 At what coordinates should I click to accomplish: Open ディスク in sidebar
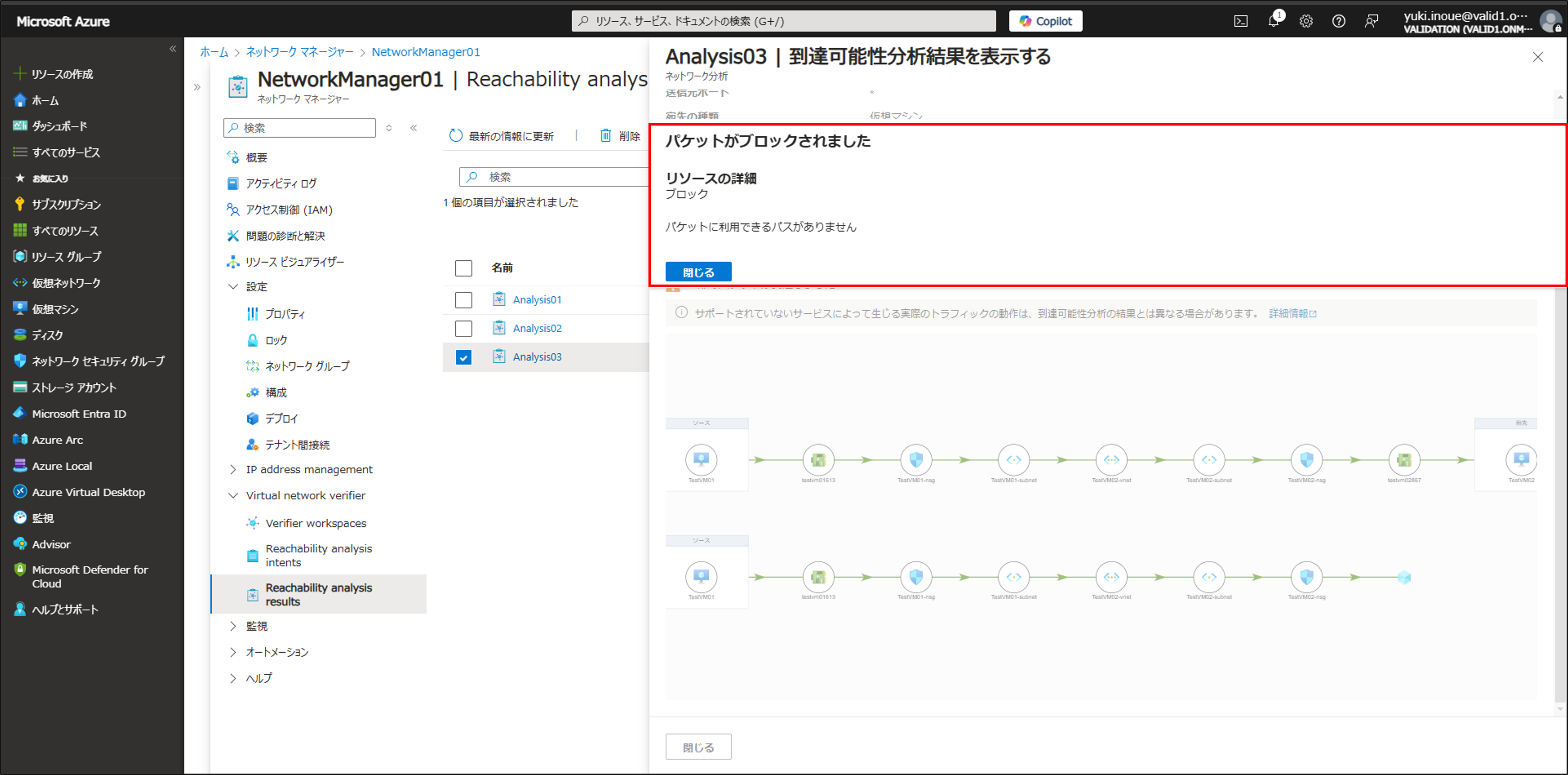pyautogui.click(x=38, y=335)
